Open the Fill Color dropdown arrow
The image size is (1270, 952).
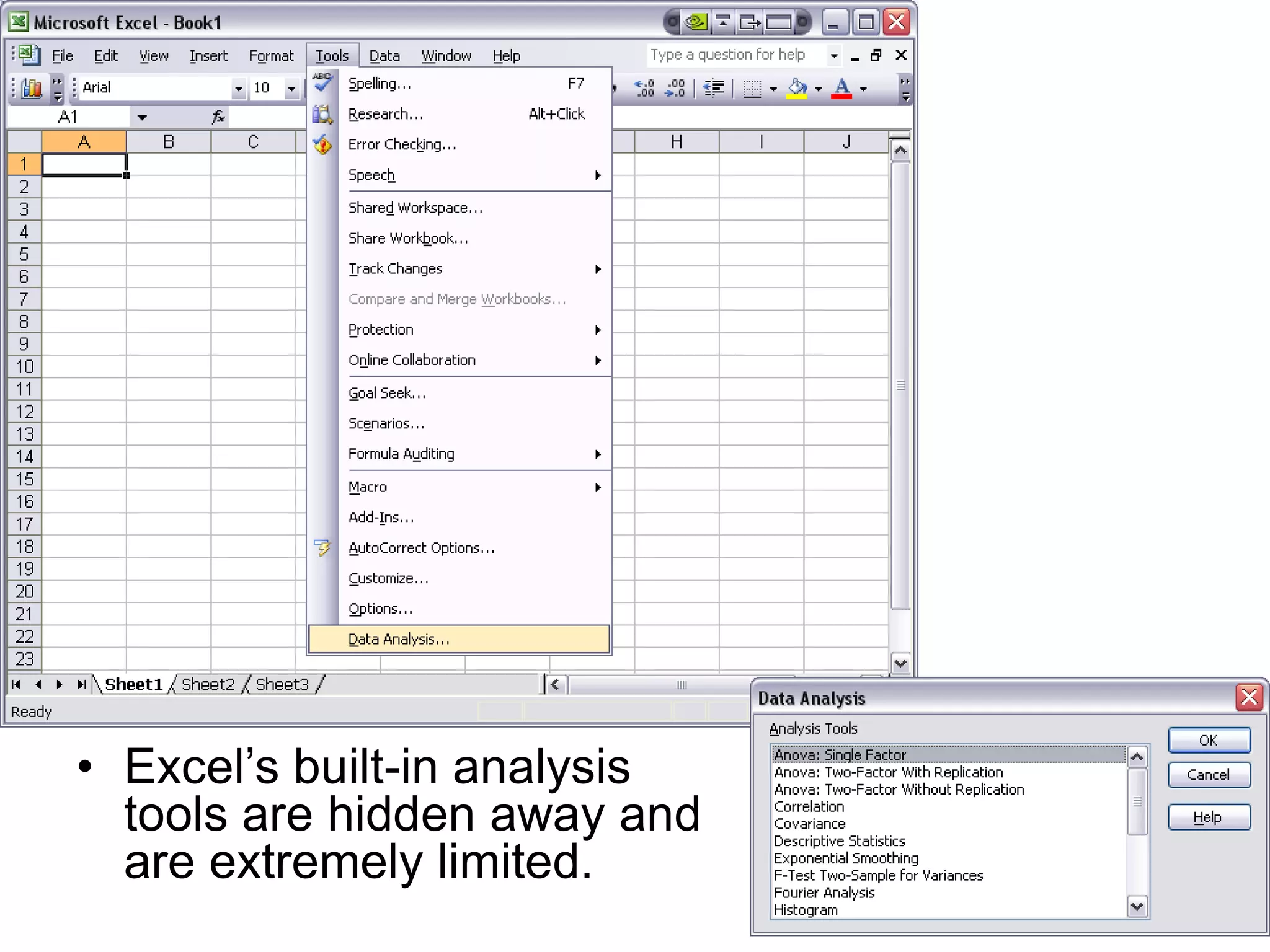pos(819,89)
